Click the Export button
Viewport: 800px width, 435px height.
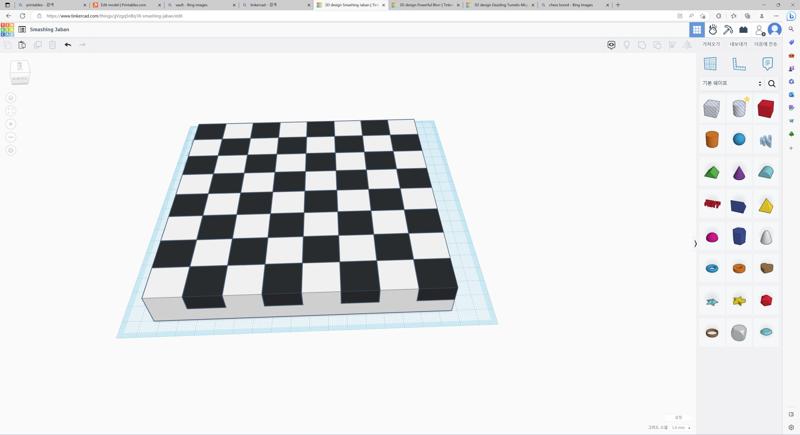(x=738, y=44)
